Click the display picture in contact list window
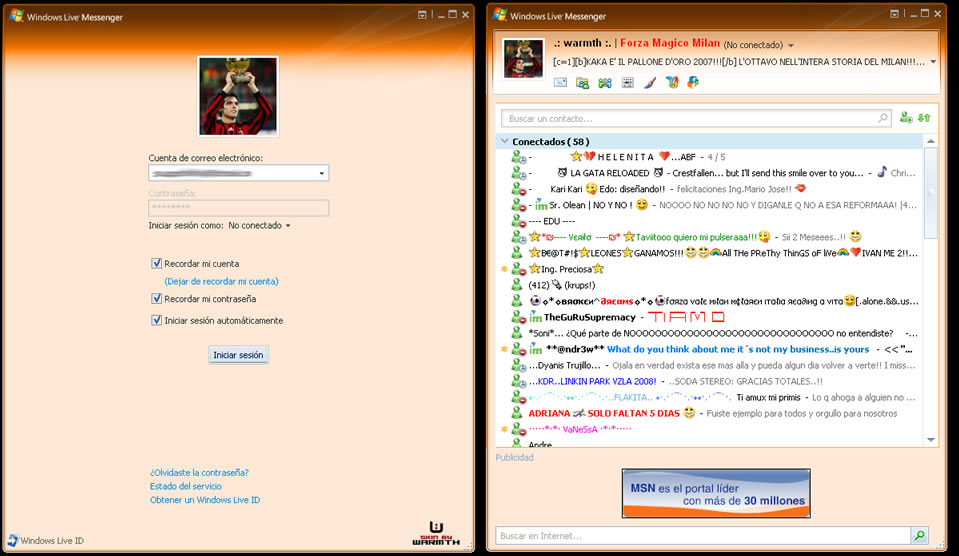This screenshot has width=959, height=556. coord(523,59)
